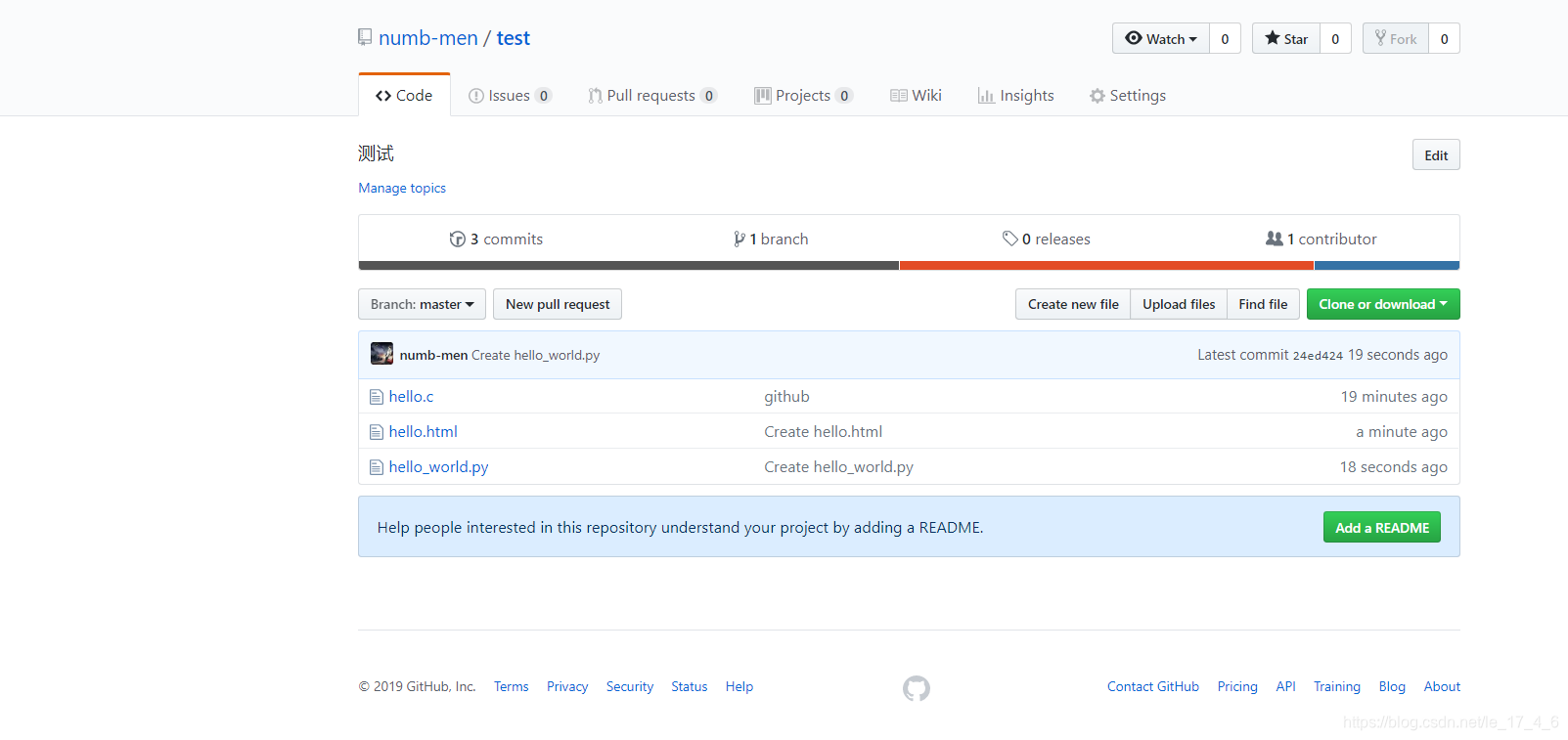The height and width of the screenshot is (740, 1568).
Task: Switch to the Issues tab
Action: coord(510,95)
